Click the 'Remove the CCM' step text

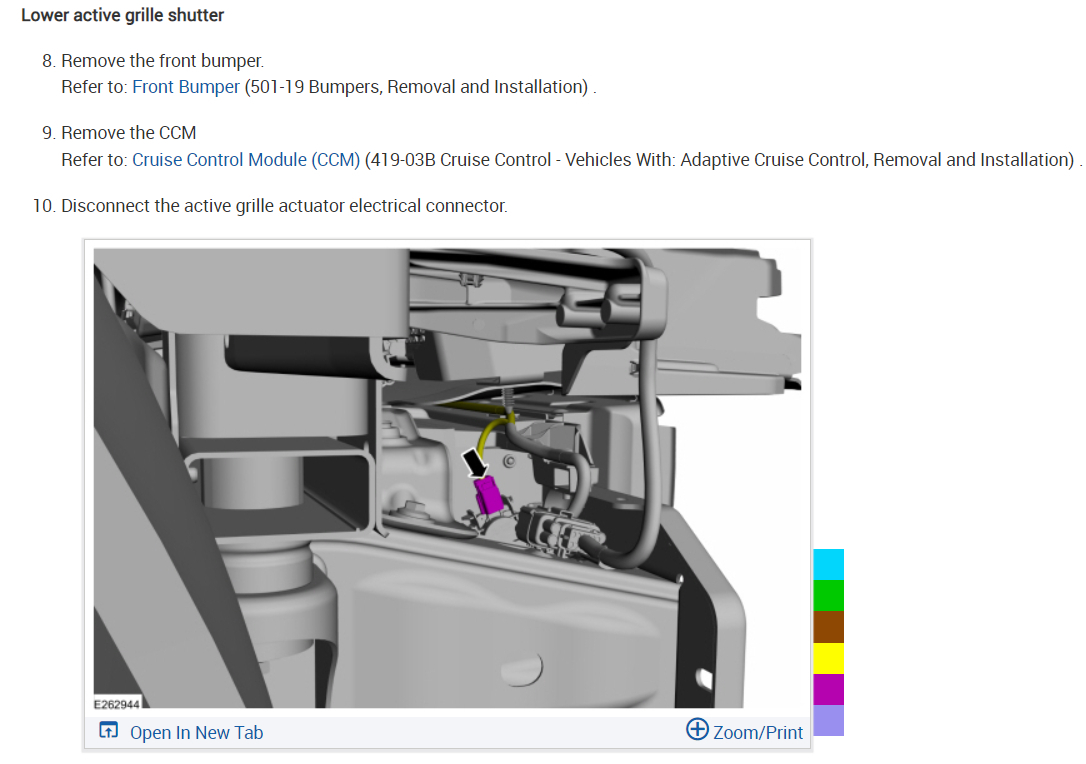(129, 133)
